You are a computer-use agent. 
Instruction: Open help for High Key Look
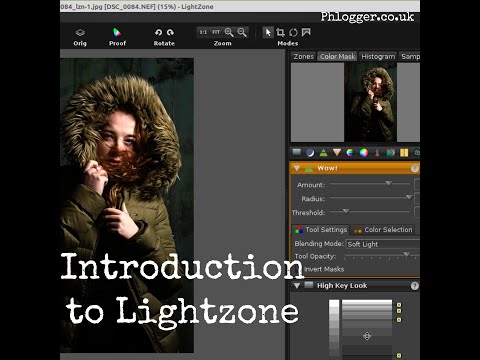pos(414,286)
